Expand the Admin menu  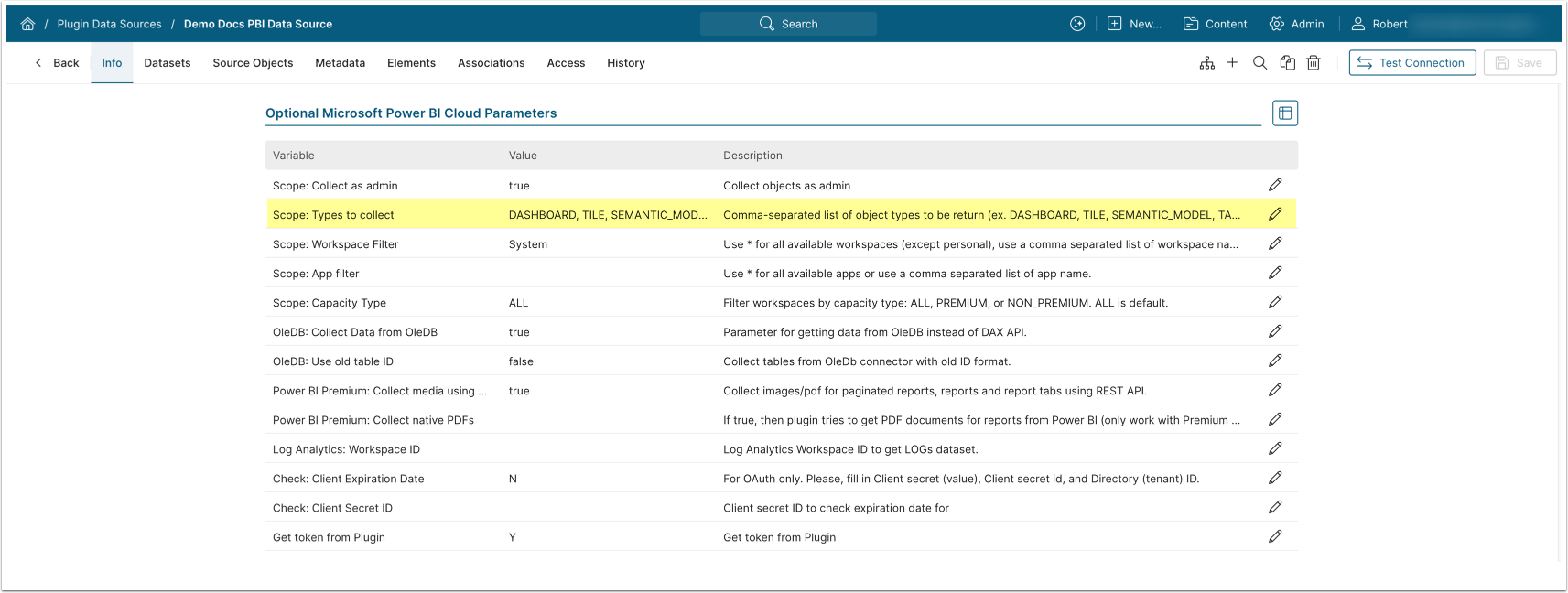click(x=1297, y=24)
